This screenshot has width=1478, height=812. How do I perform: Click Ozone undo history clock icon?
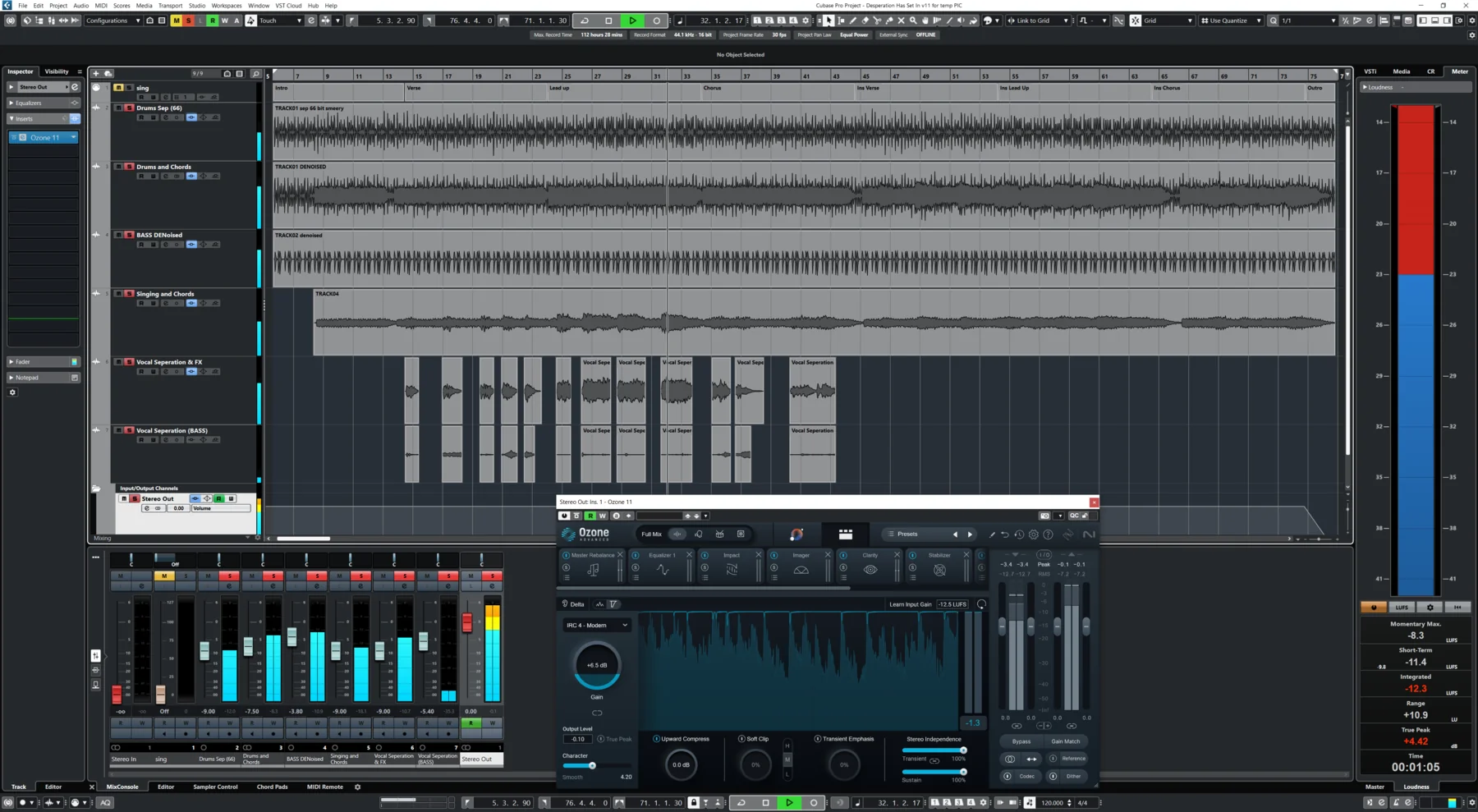[1019, 534]
